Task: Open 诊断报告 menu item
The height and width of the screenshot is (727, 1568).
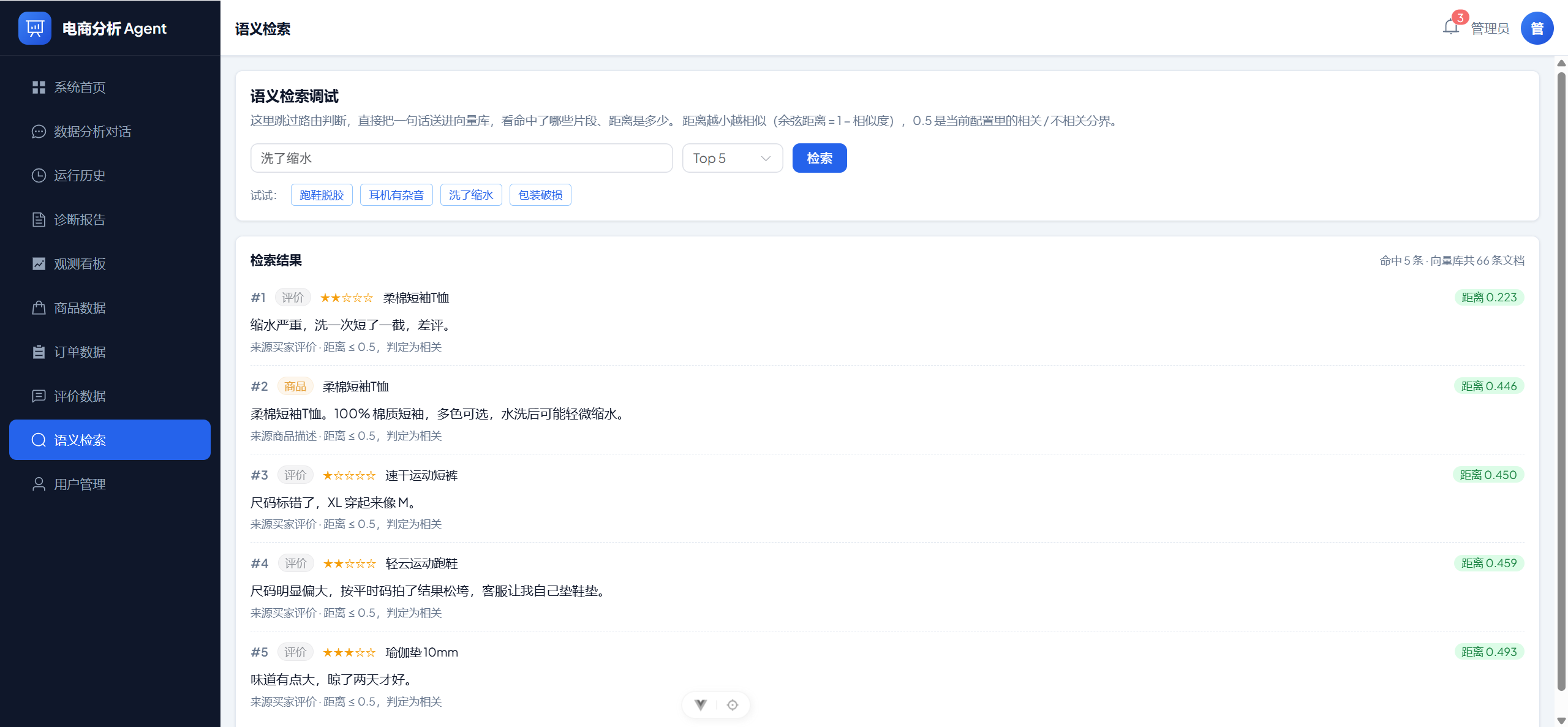Action: 110,220
